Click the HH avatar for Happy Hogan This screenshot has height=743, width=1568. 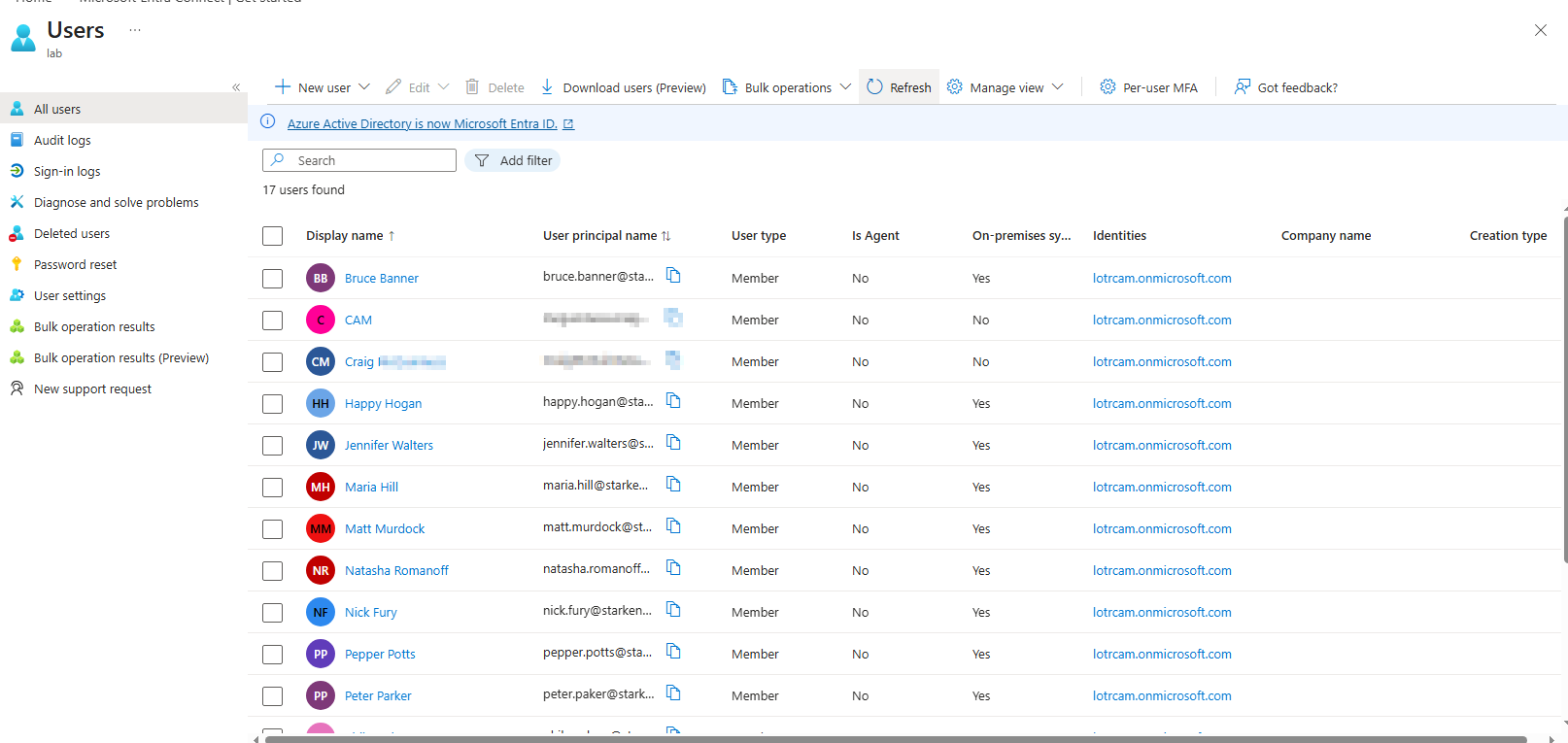321,403
